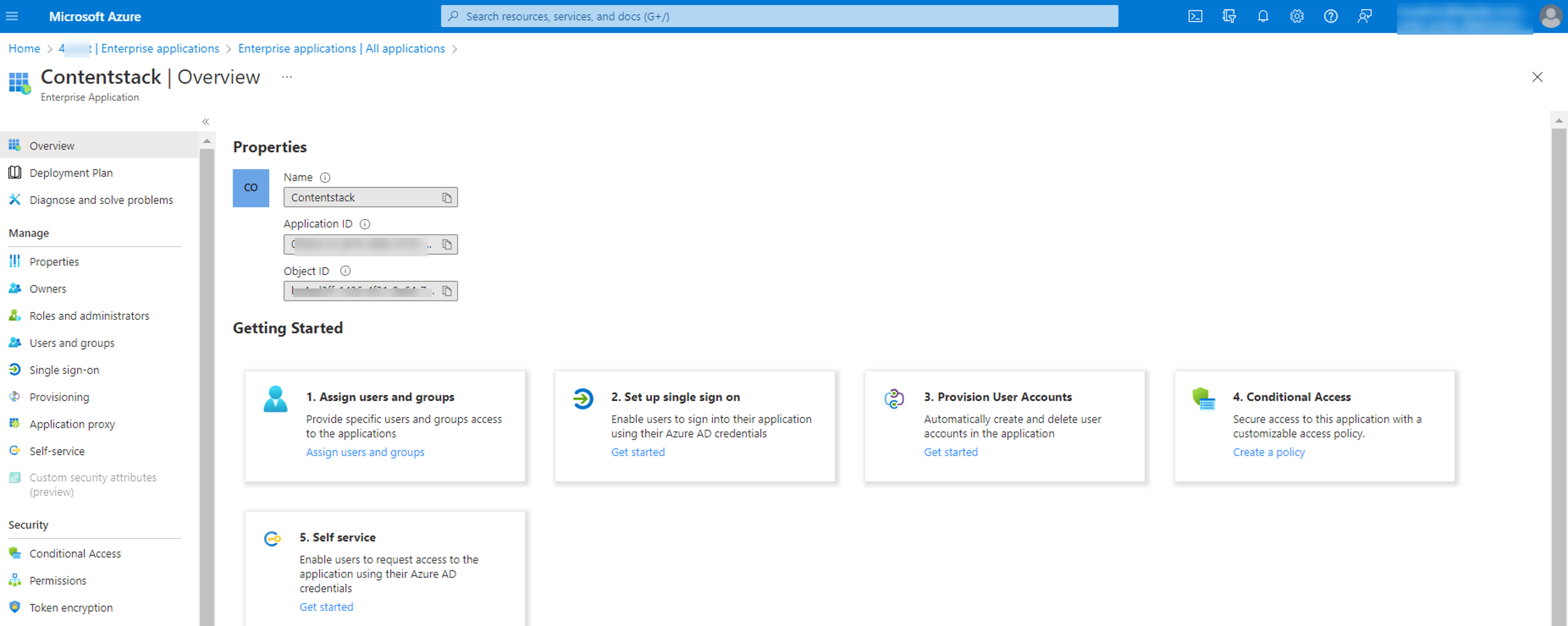Click the Conditional Access card shield icon
The width and height of the screenshot is (1568, 626).
tap(1203, 399)
